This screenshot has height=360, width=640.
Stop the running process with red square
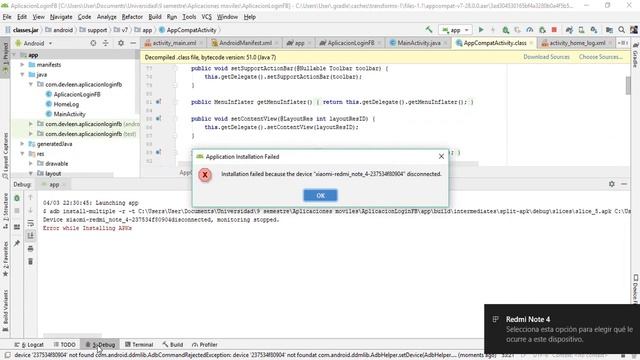[554, 30]
